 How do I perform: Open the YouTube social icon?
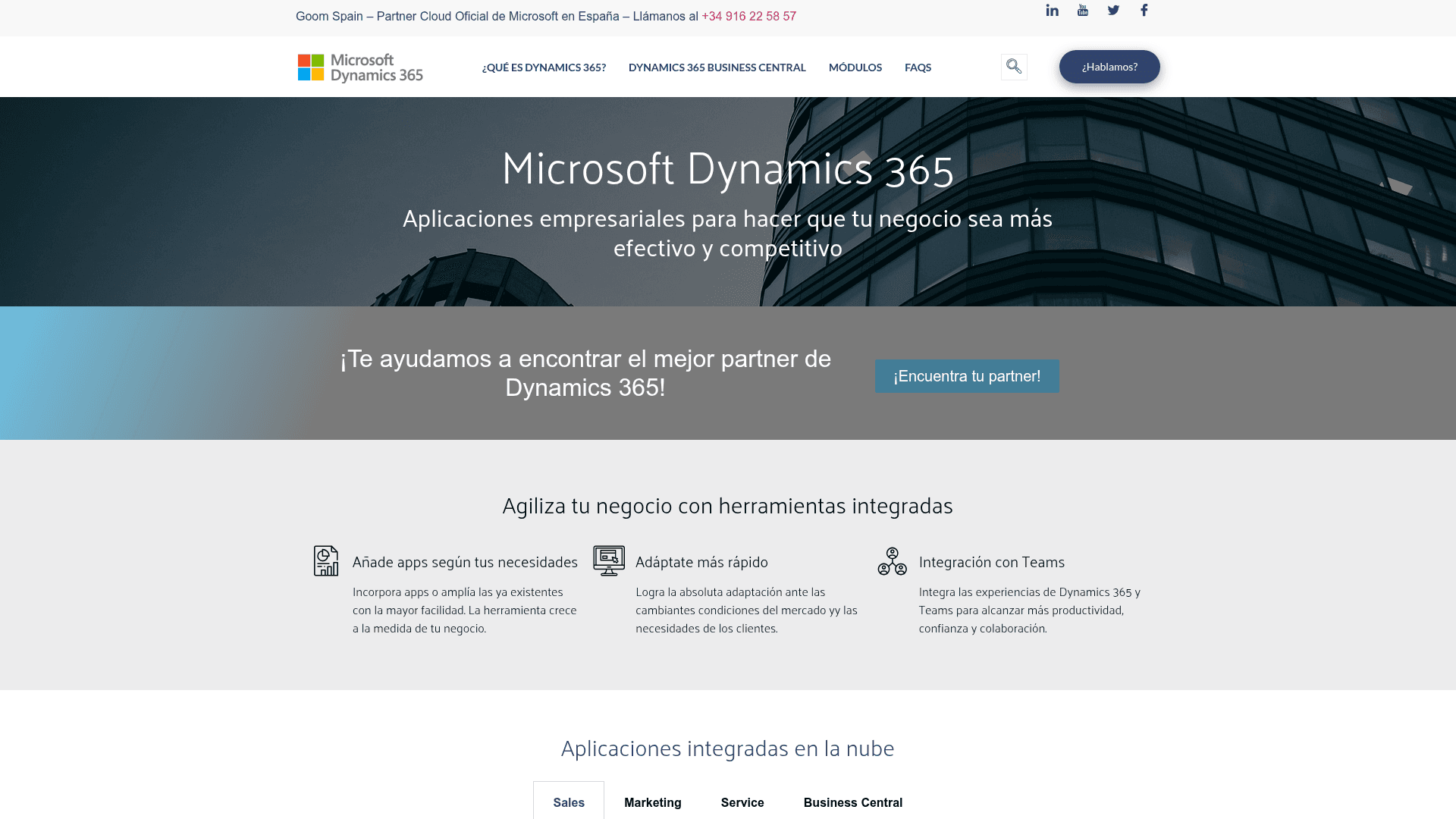point(1083,10)
